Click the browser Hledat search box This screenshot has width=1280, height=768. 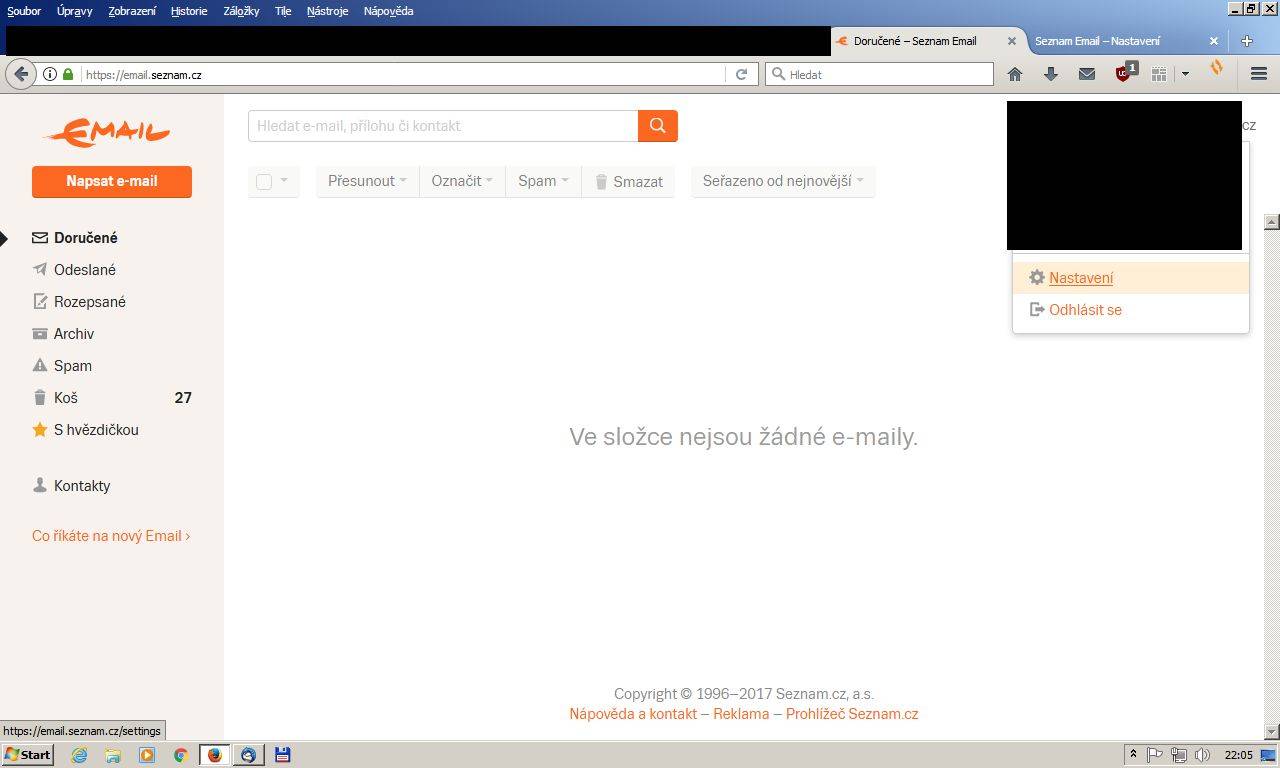[x=880, y=74]
